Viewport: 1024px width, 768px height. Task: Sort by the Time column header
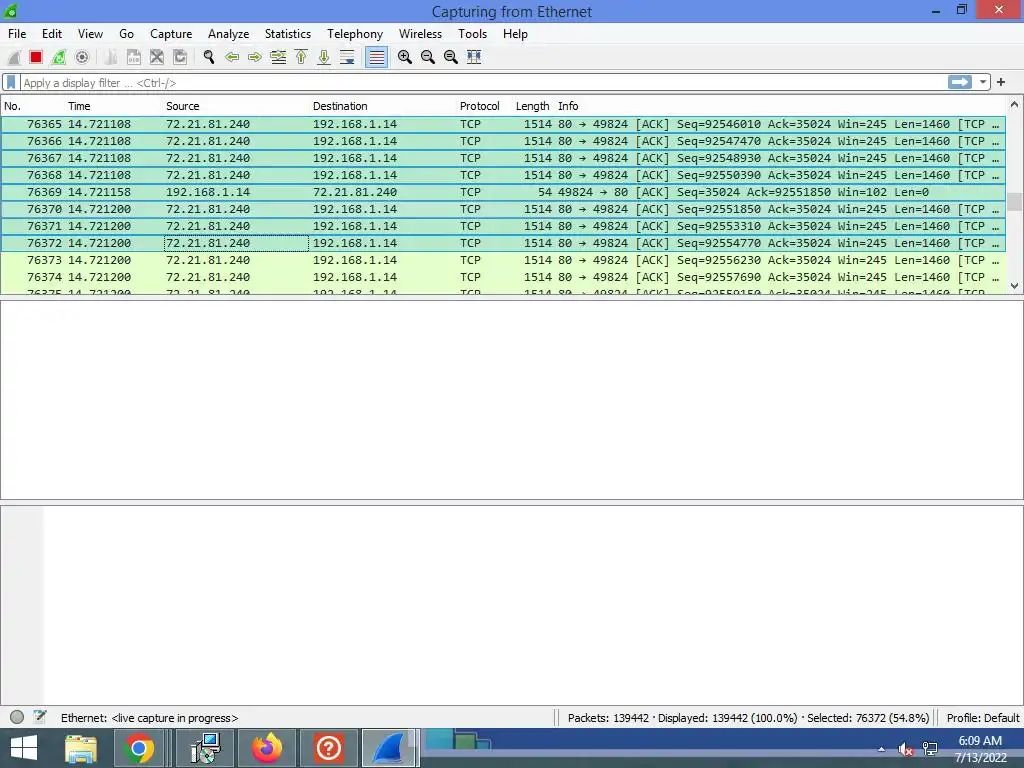(114, 106)
